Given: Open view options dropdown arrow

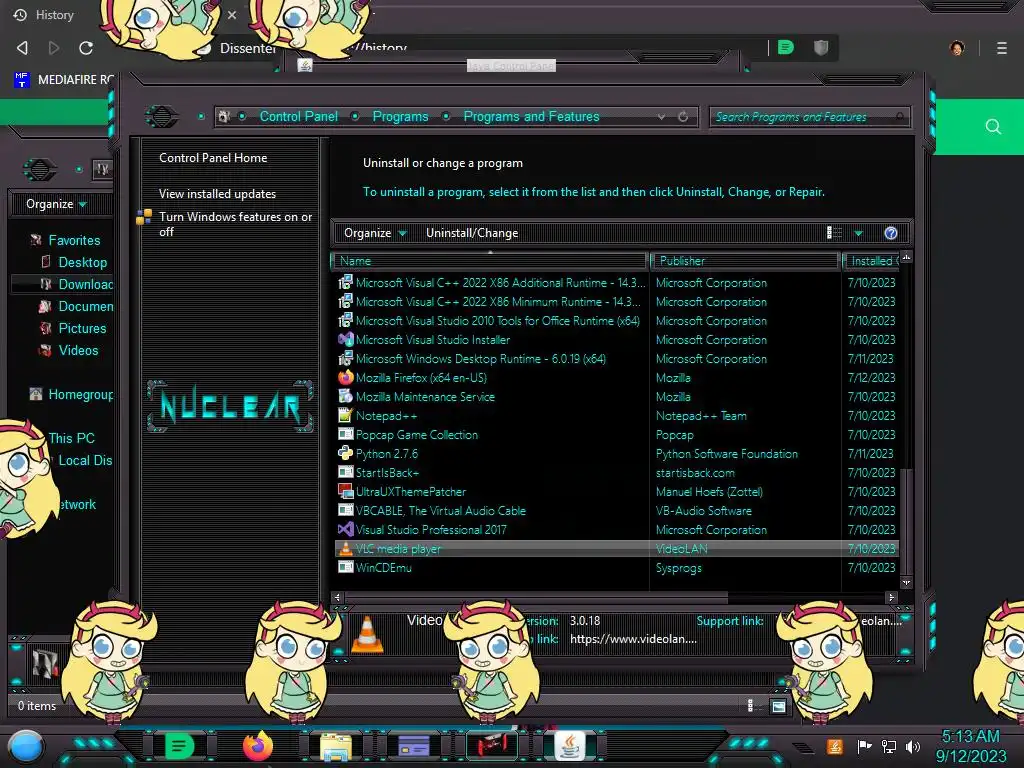Looking at the screenshot, I should [858, 233].
